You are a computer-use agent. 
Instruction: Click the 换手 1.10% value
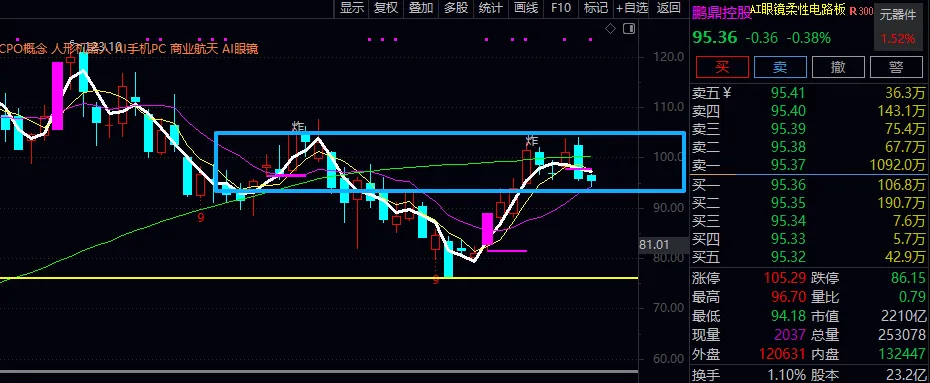pos(785,374)
